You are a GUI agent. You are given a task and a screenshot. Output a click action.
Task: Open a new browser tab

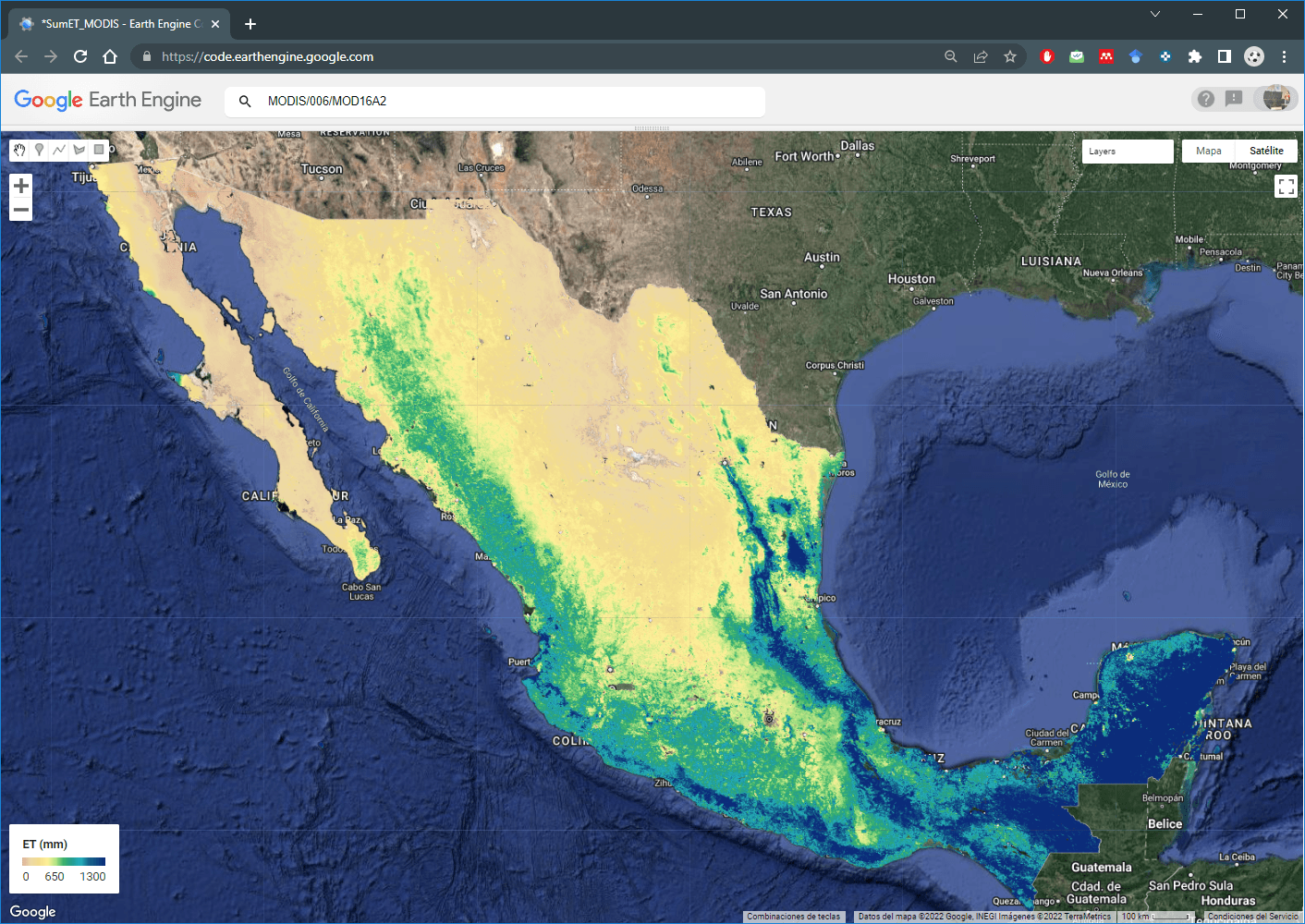tap(250, 24)
